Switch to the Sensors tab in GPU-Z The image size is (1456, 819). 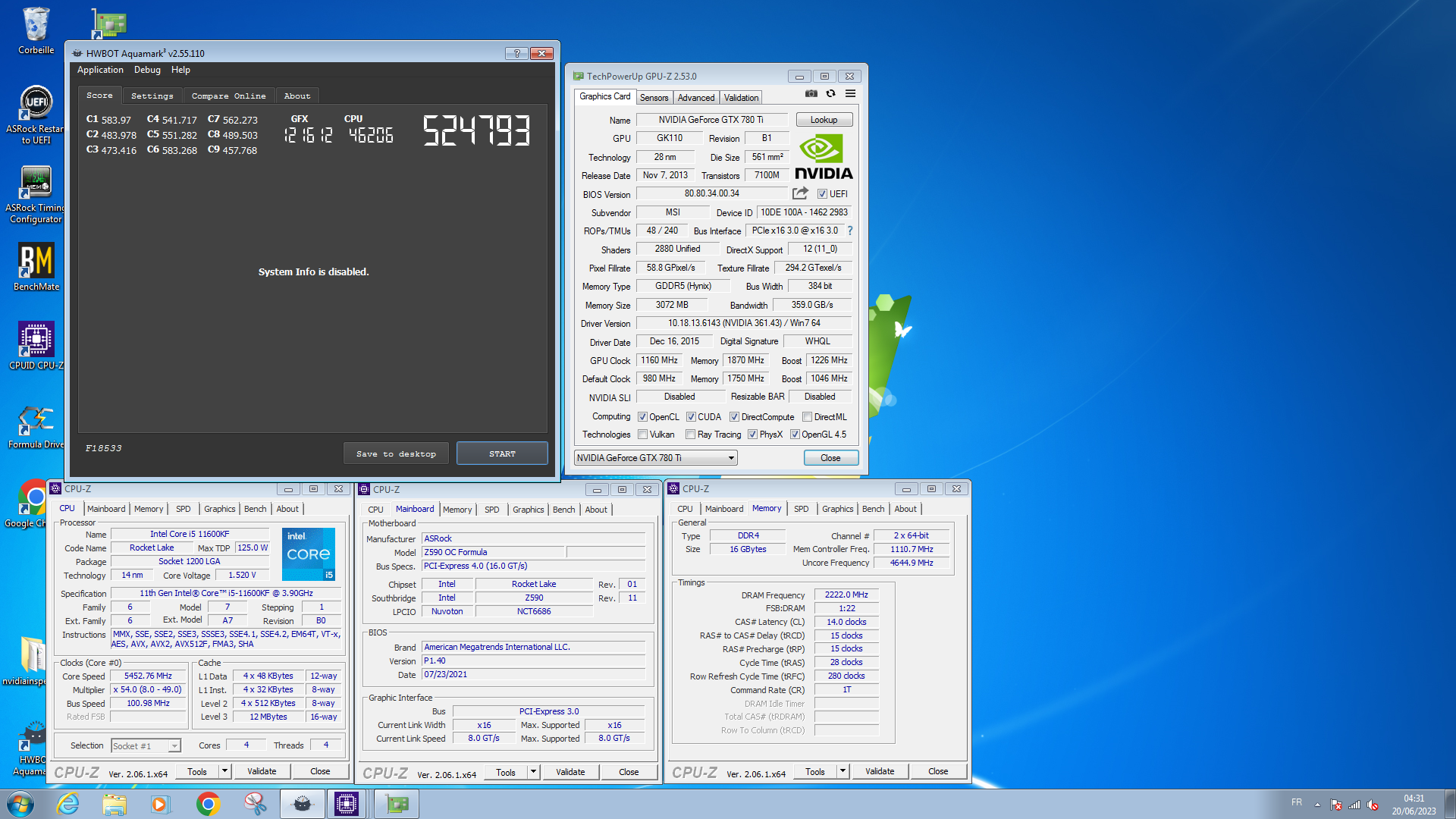[x=654, y=98]
